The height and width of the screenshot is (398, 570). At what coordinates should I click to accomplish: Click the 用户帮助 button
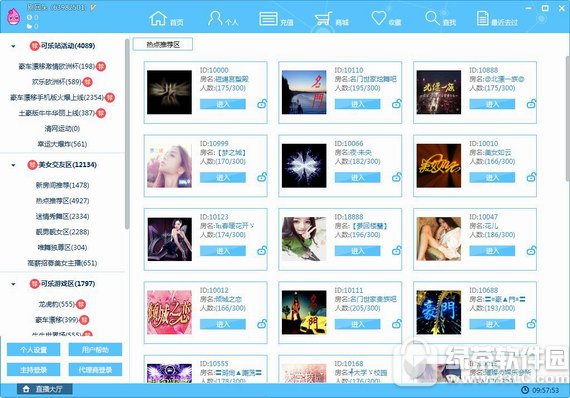(x=95, y=350)
